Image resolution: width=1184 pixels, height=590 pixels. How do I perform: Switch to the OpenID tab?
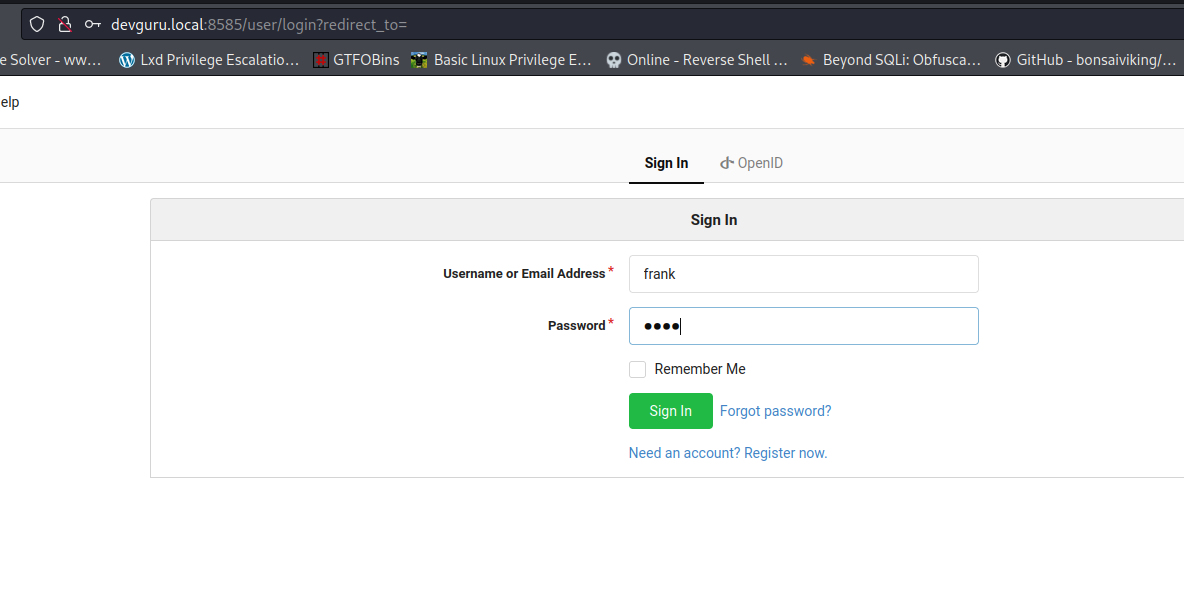coord(751,163)
